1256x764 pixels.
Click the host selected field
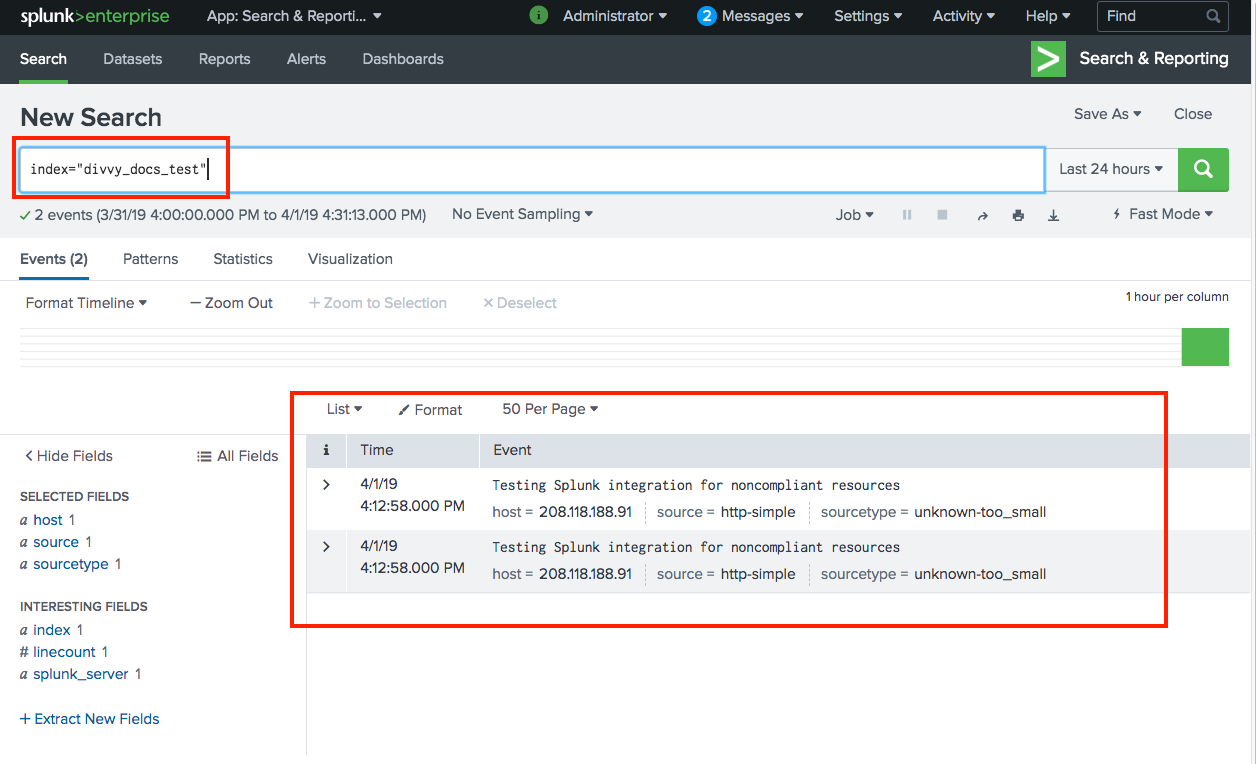[x=48, y=520]
